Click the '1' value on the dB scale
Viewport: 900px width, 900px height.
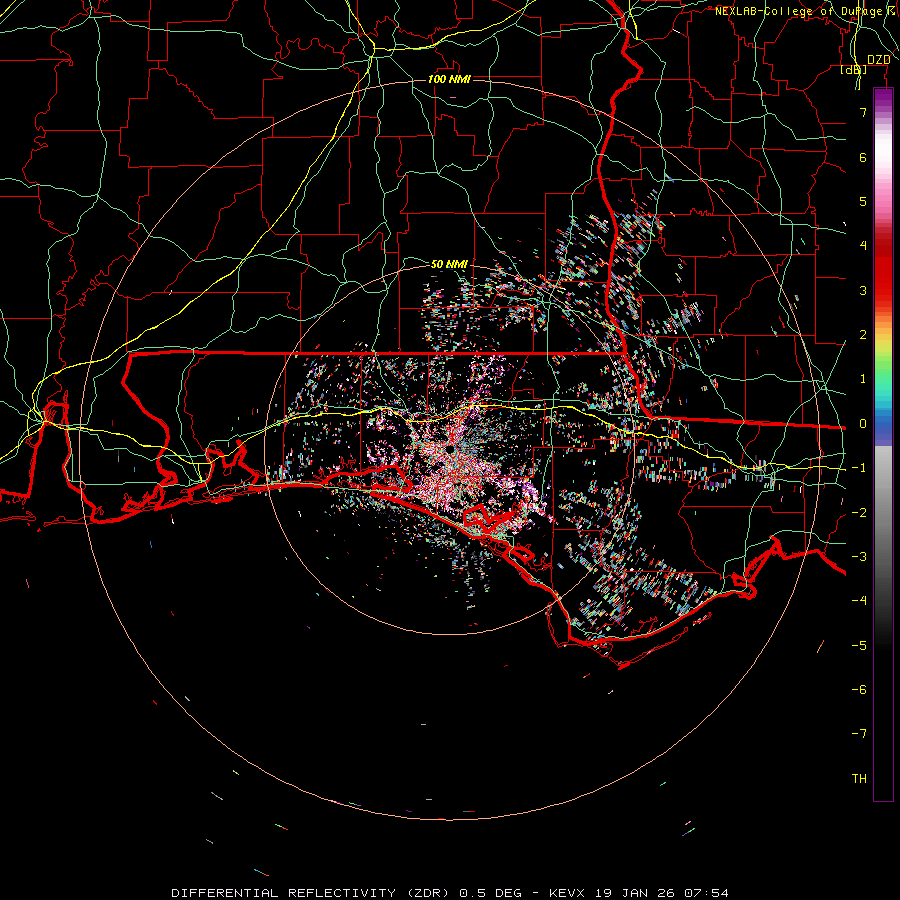[x=863, y=379]
